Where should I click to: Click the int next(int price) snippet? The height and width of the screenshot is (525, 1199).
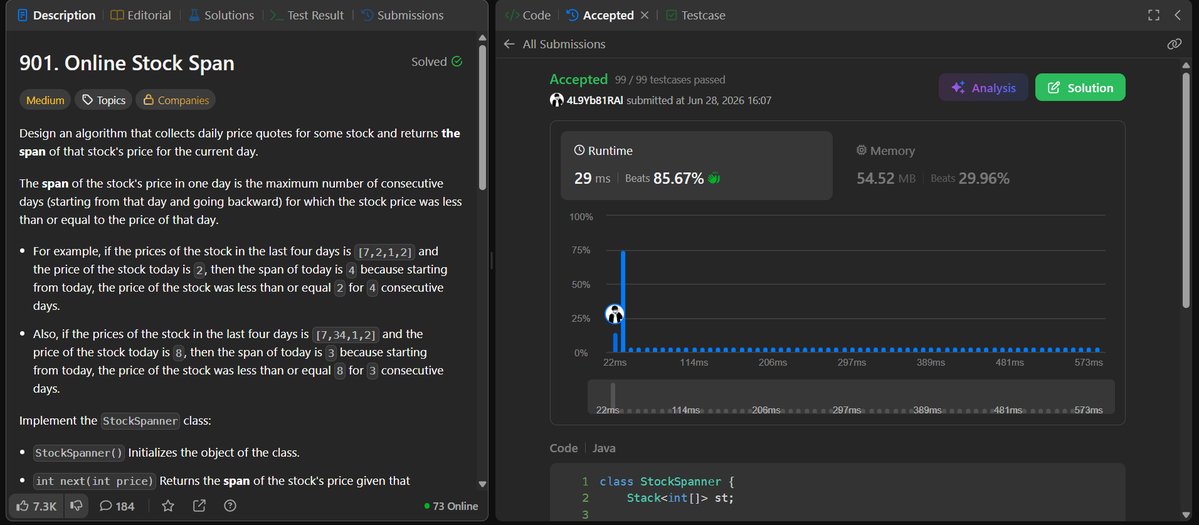tap(95, 481)
